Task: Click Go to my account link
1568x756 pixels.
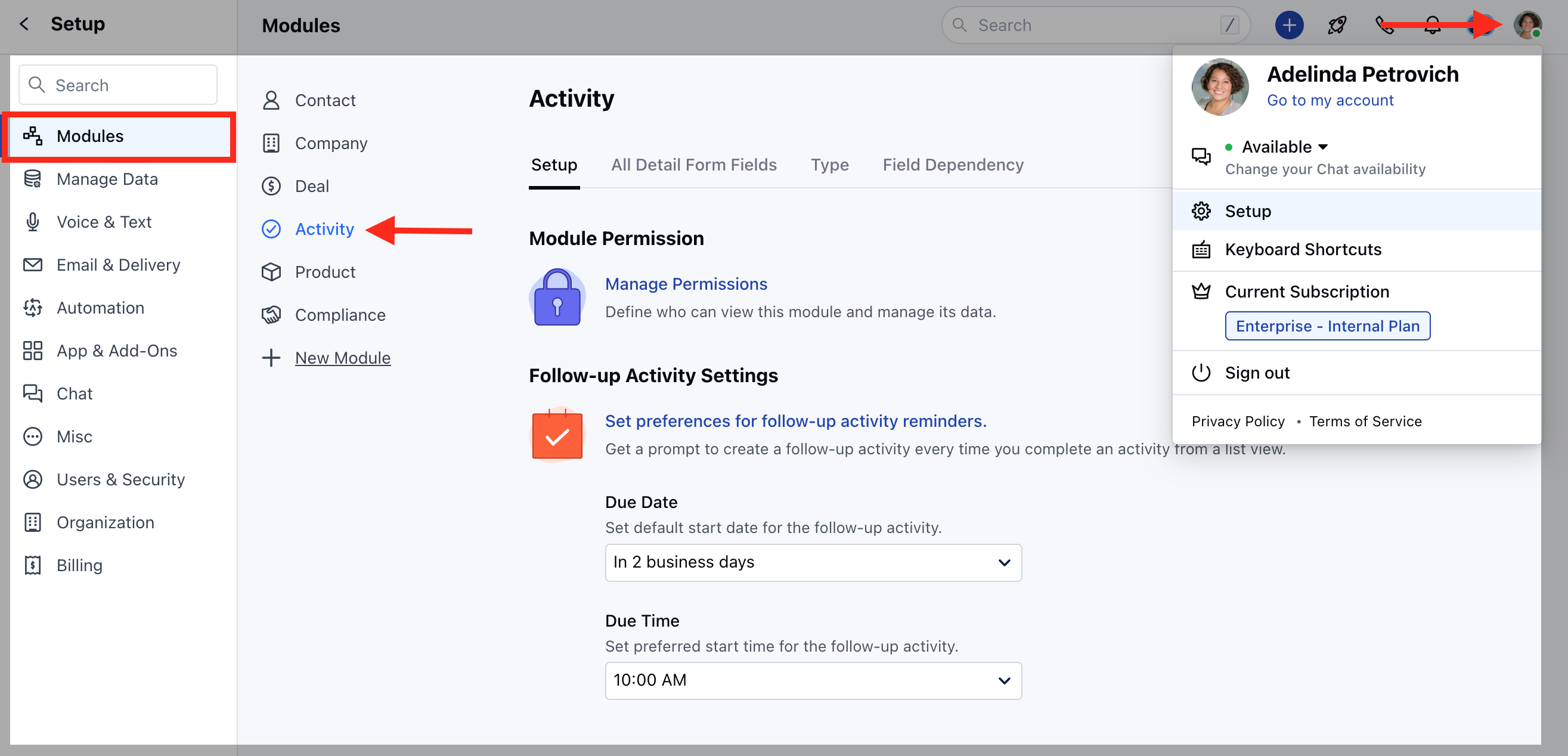Action: (1330, 100)
